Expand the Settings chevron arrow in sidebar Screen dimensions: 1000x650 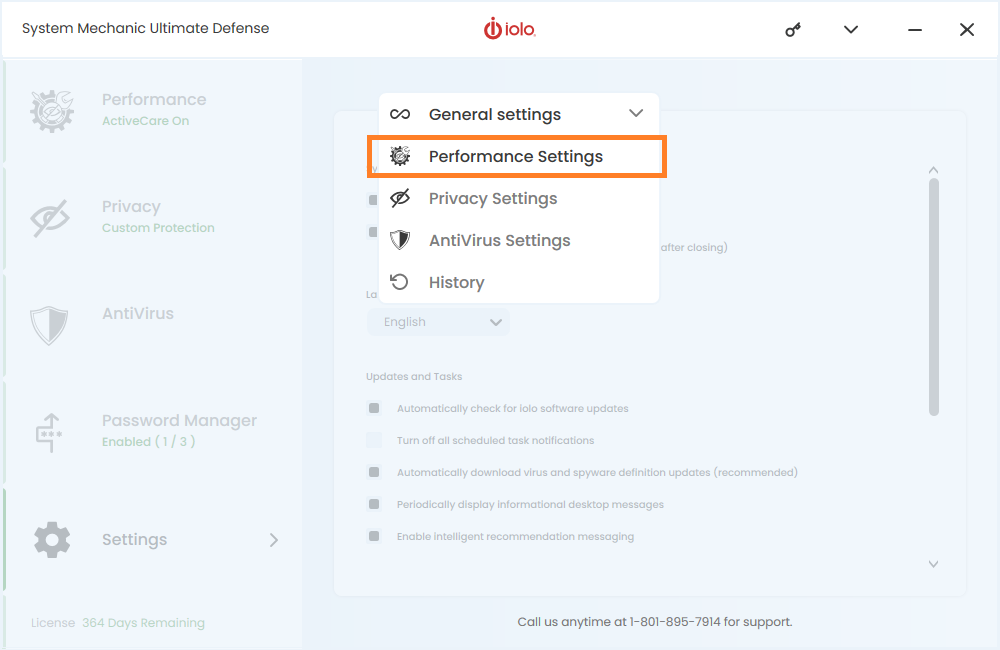274,540
